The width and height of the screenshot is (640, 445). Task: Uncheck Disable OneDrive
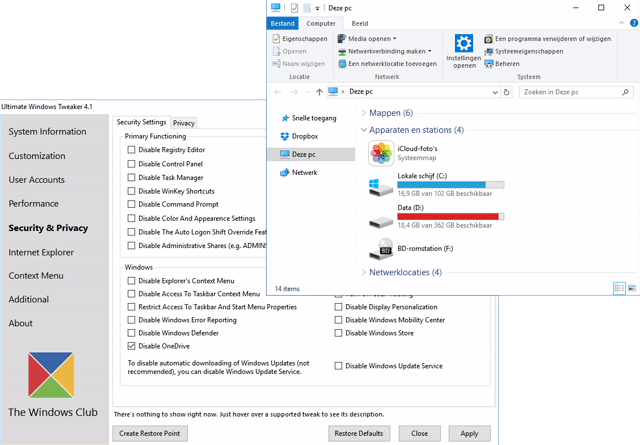tap(131, 346)
